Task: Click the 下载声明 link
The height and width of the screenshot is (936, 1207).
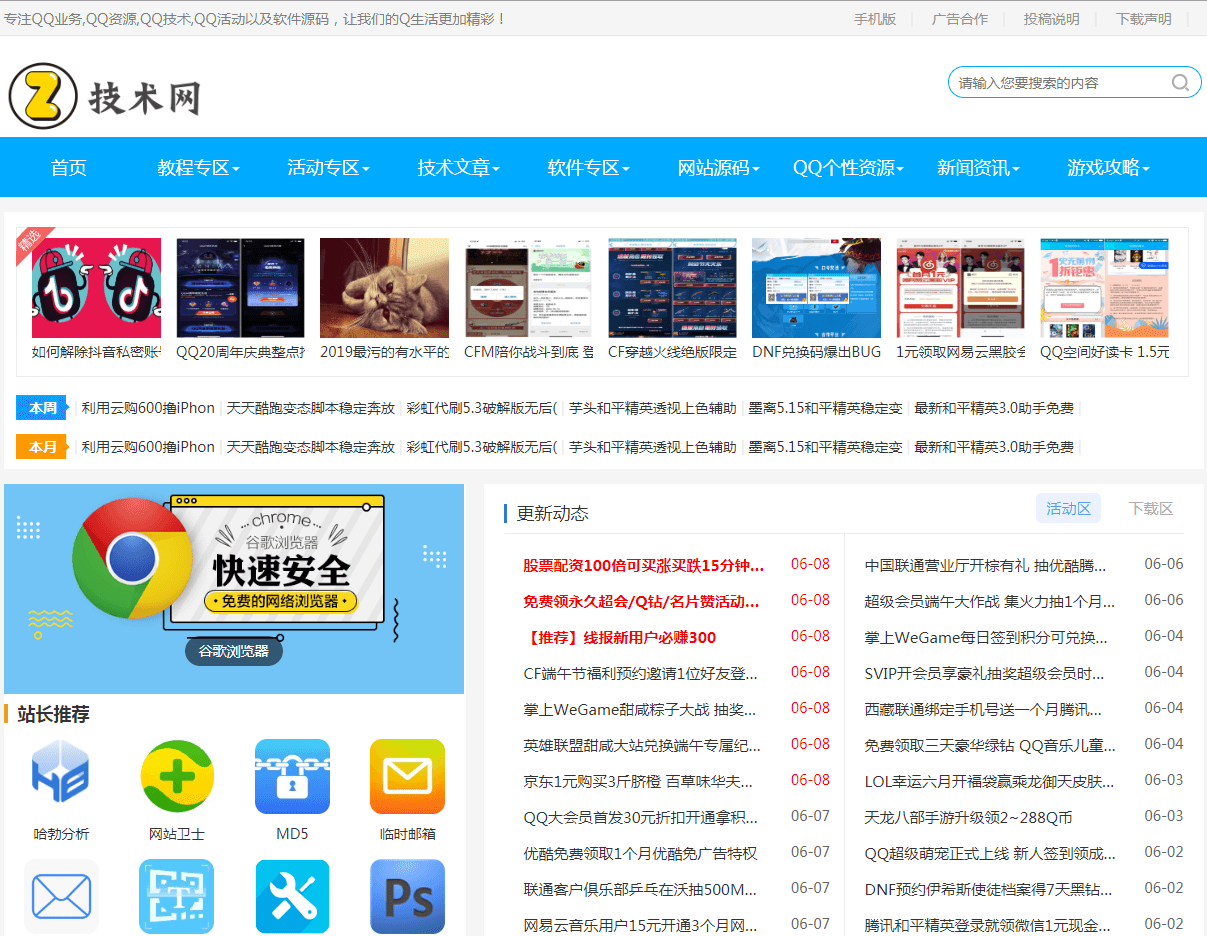Action: pyautogui.click(x=1143, y=18)
